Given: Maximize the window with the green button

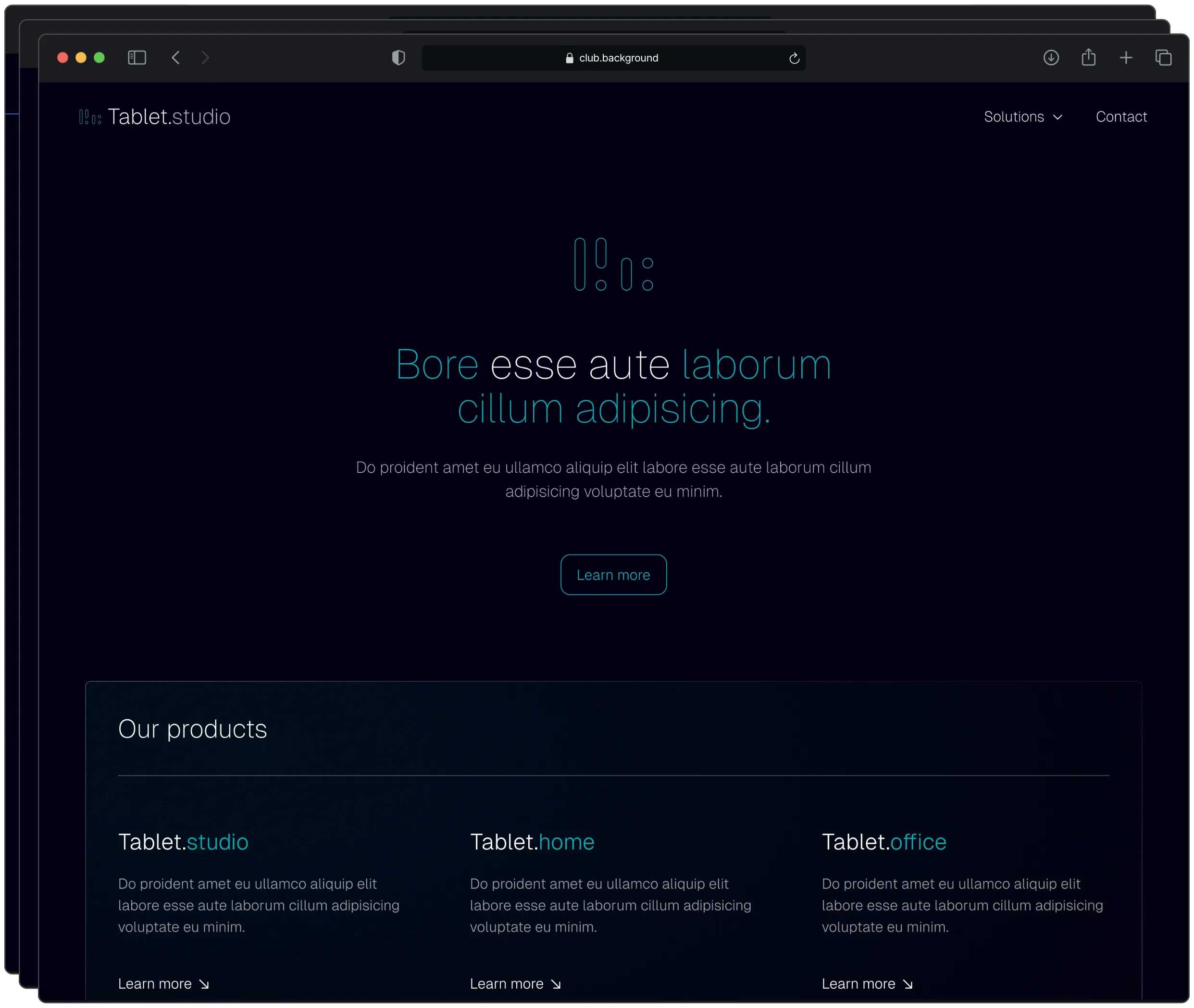Looking at the screenshot, I should click(99, 58).
